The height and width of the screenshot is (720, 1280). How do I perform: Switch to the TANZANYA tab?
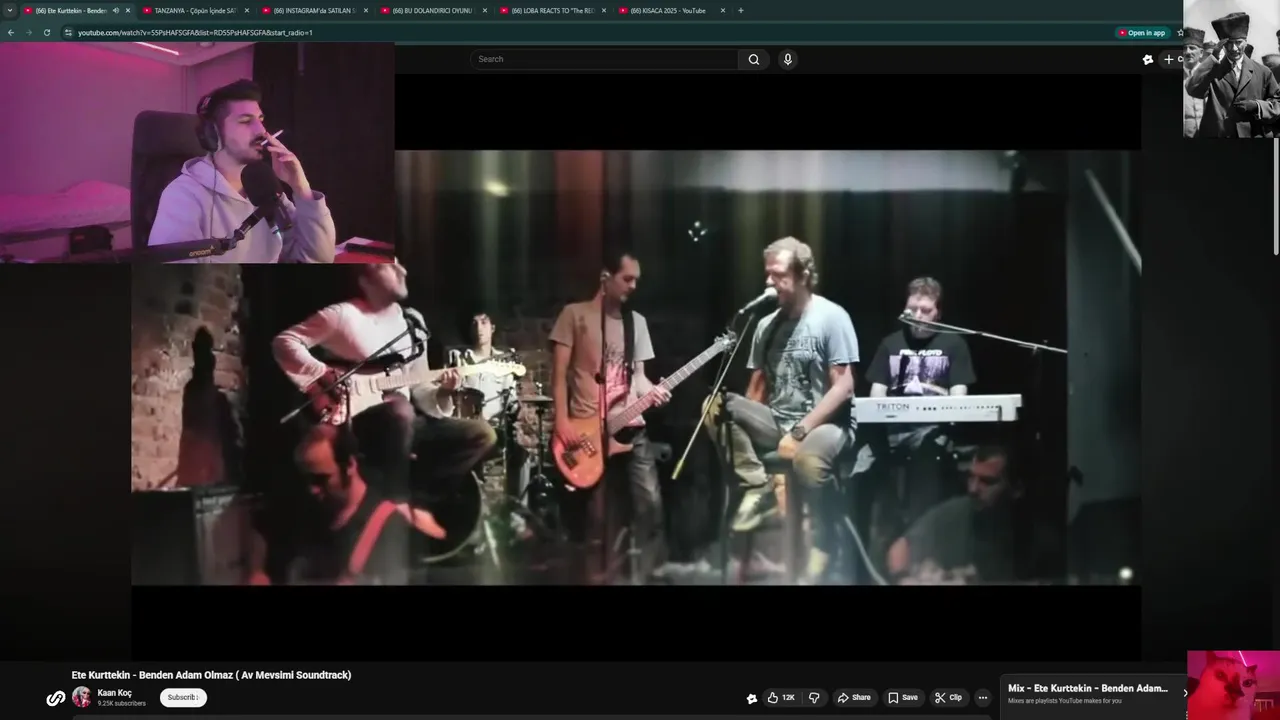(x=195, y=10)
